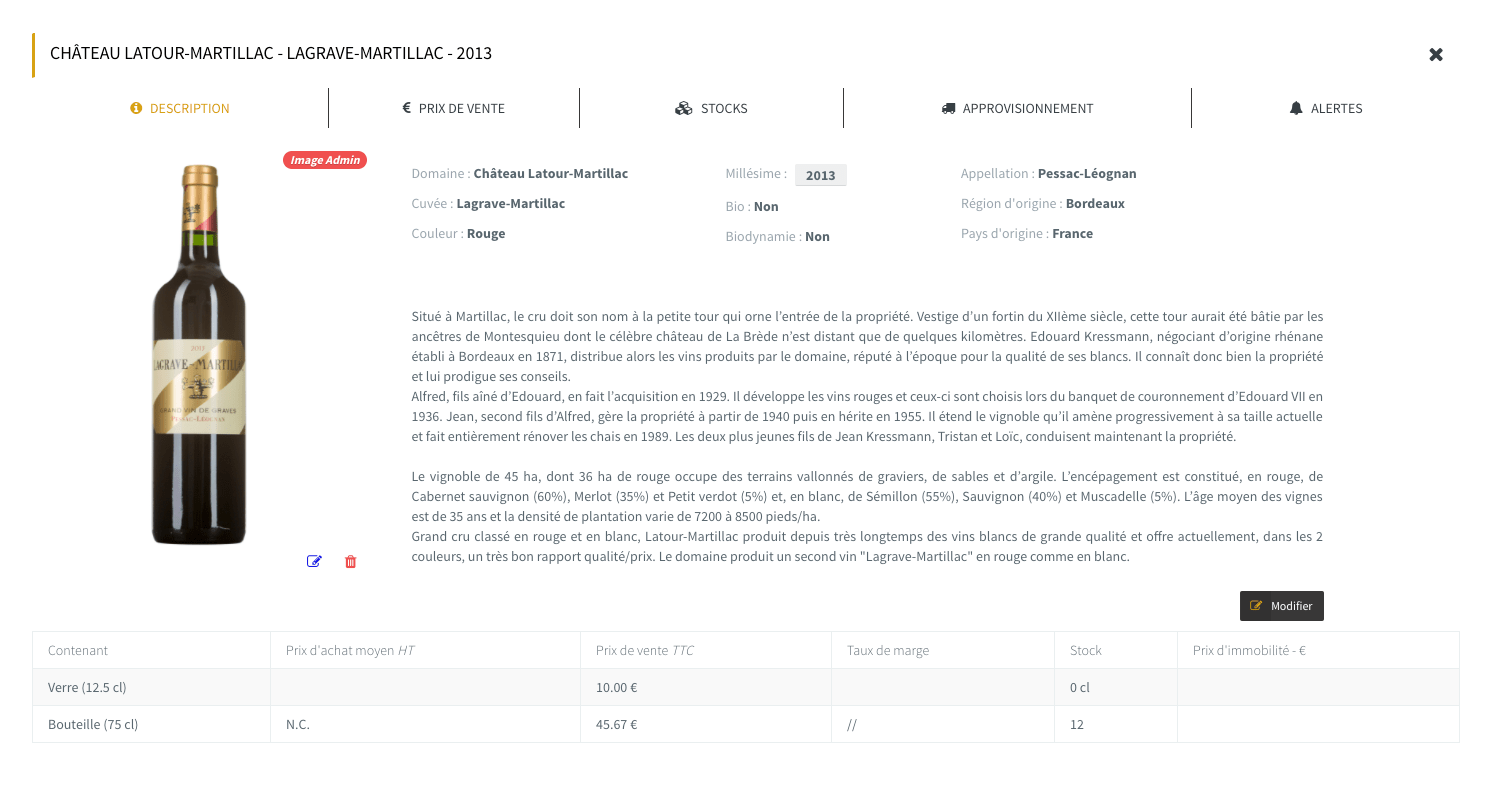
Task: Click the Prix d'immobilité column header
Action: coord(1318,650)
